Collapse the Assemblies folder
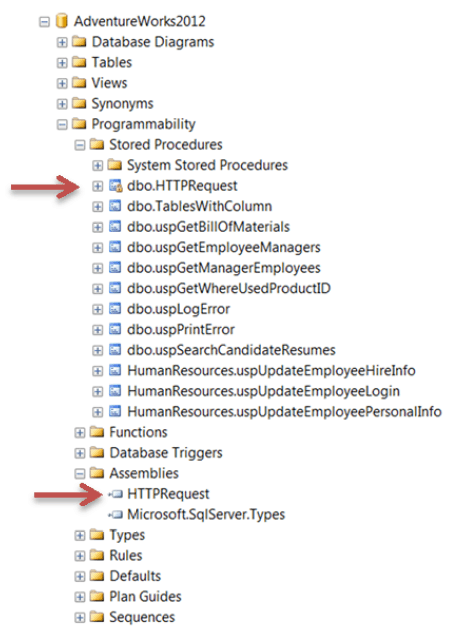 [x=80, y=473]
